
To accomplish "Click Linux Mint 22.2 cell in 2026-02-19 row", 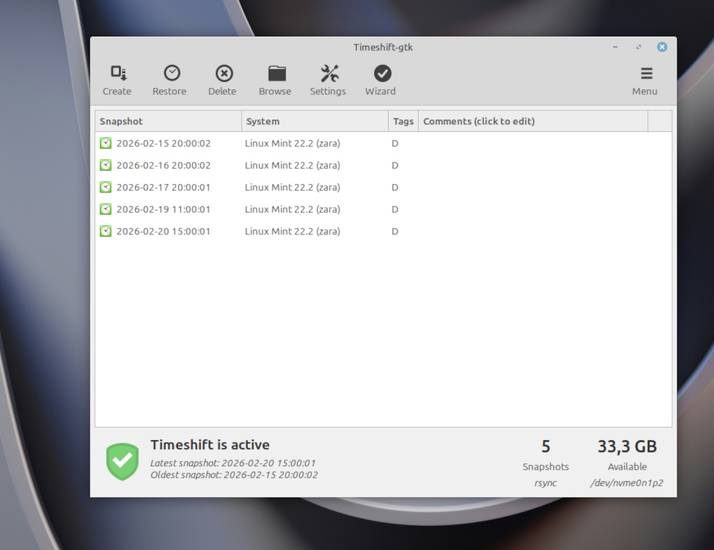I will [292, 209].
